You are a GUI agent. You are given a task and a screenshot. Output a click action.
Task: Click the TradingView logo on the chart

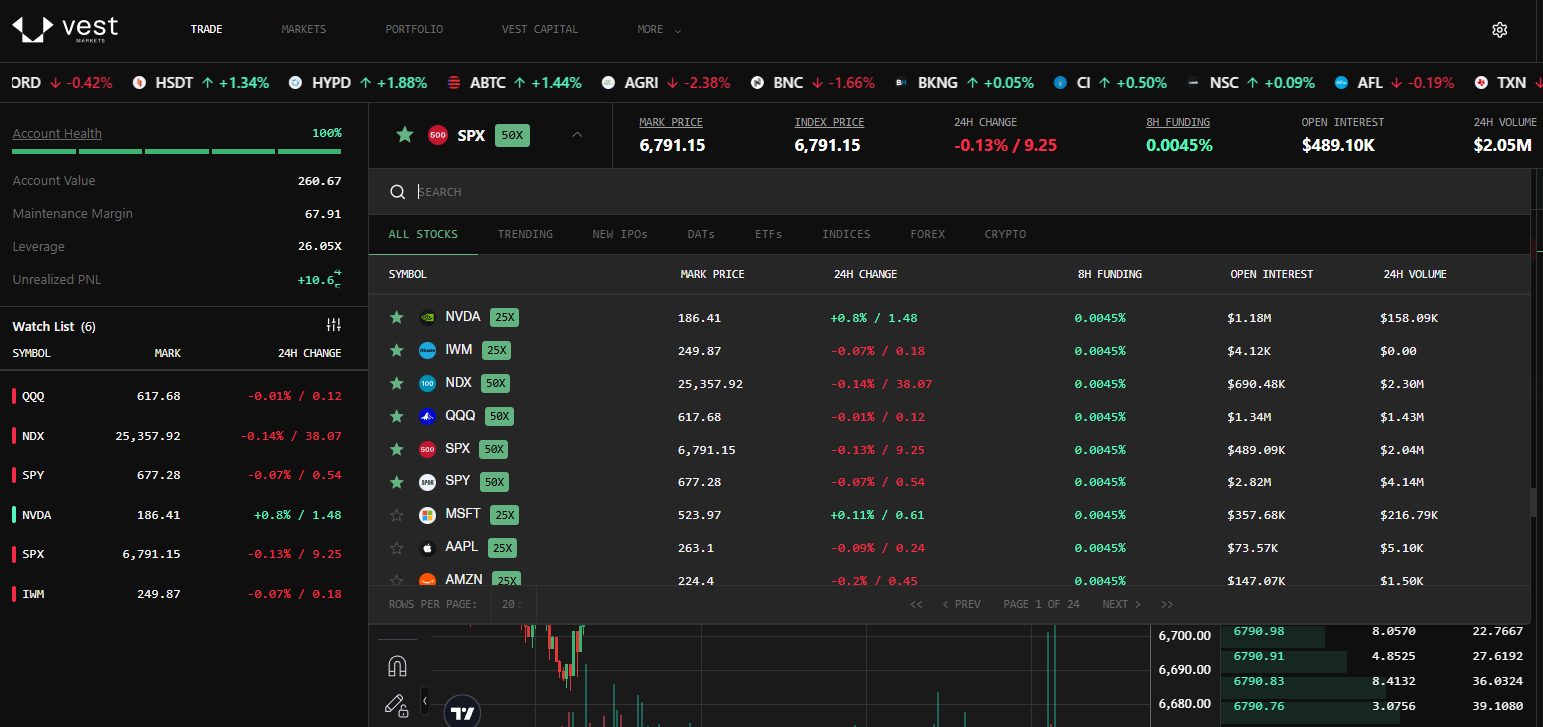[x=462, y=713]
